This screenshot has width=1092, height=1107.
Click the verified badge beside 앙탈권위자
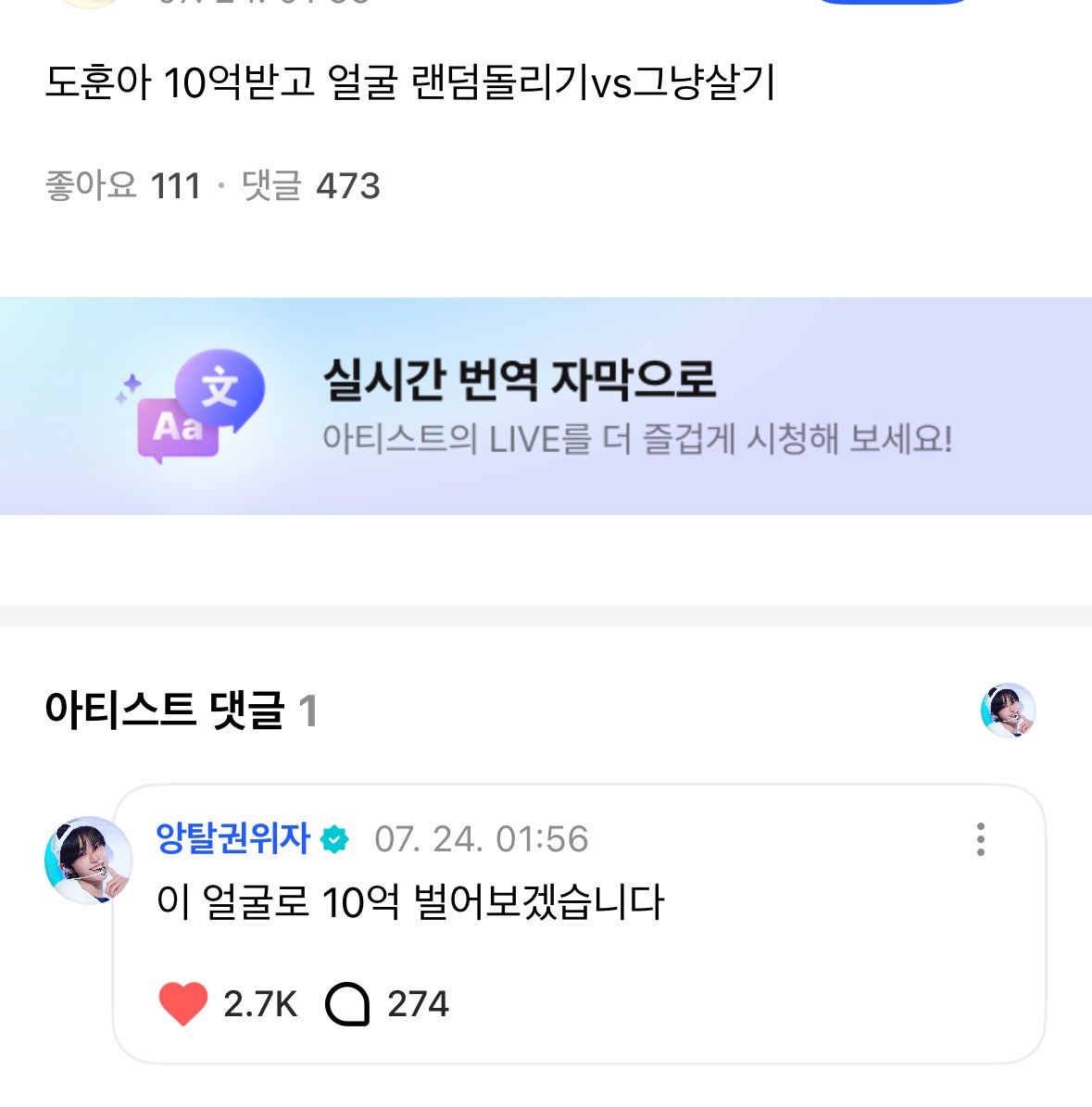334,840
